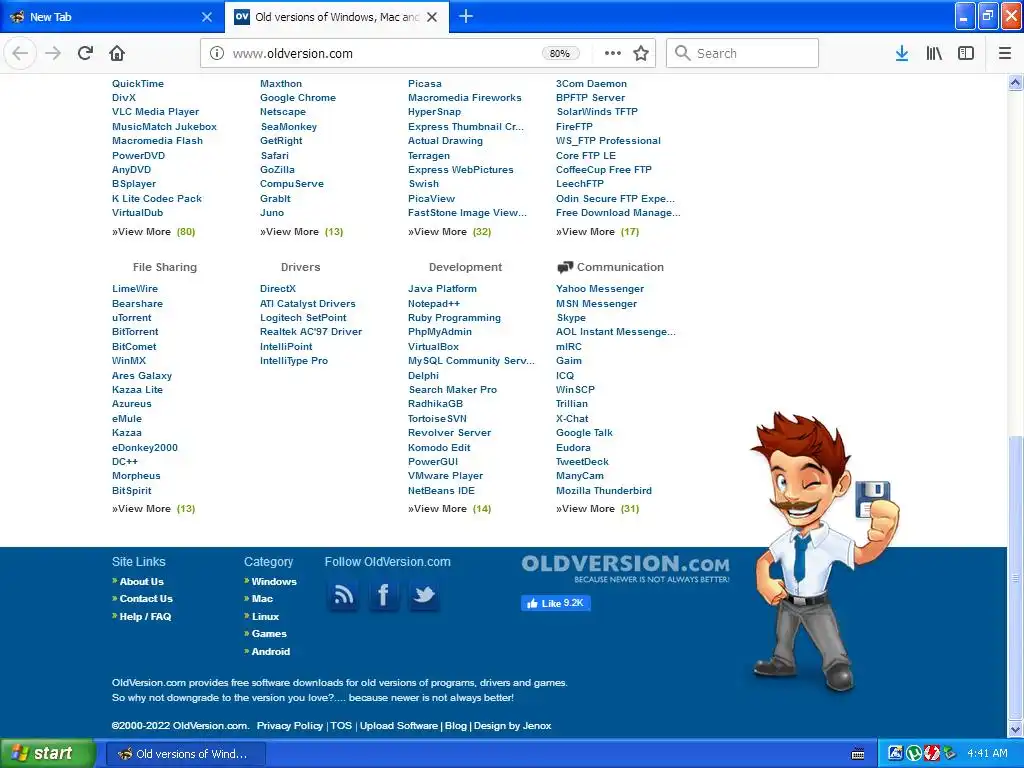Screen dimensions: 1024x768
Task: Go to the browser Home page
Action: click(x=117, y=53)
